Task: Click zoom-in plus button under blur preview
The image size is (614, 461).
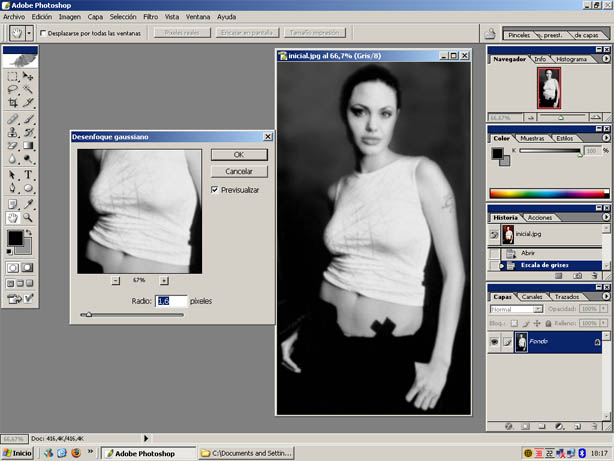Action: (164, 281)
